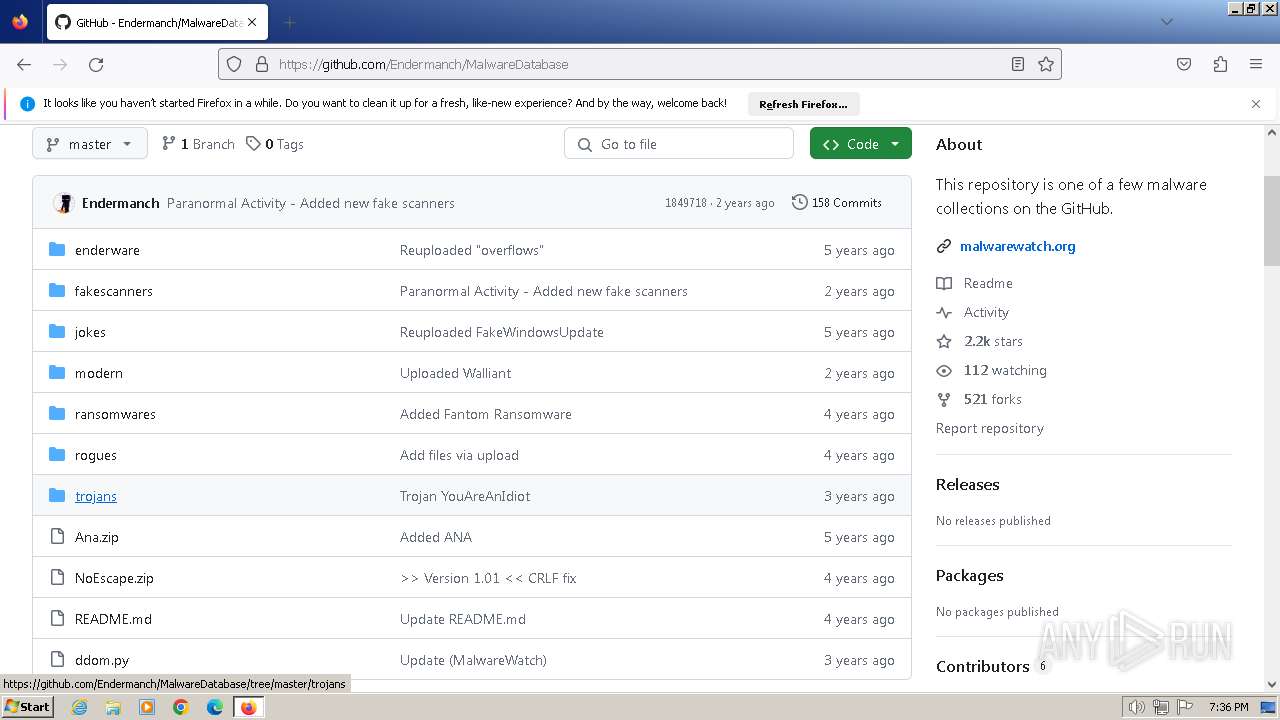Bookmark this page with the star icon
This screenshot has height=720, width=1280.
1046,64
